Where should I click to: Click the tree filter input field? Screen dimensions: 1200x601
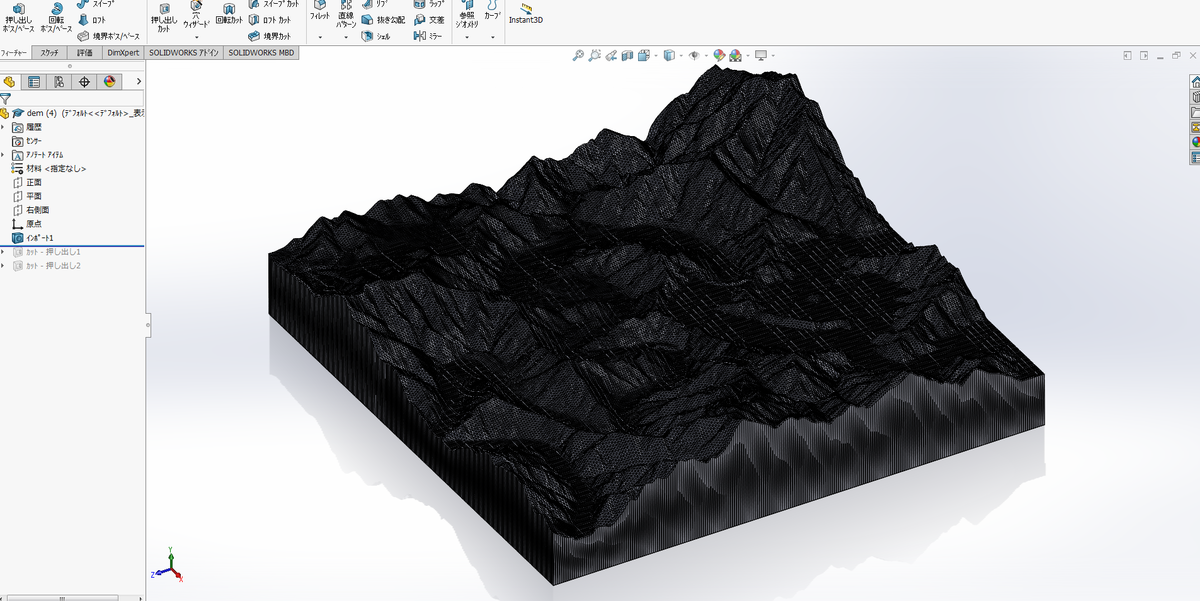[78, 100]
